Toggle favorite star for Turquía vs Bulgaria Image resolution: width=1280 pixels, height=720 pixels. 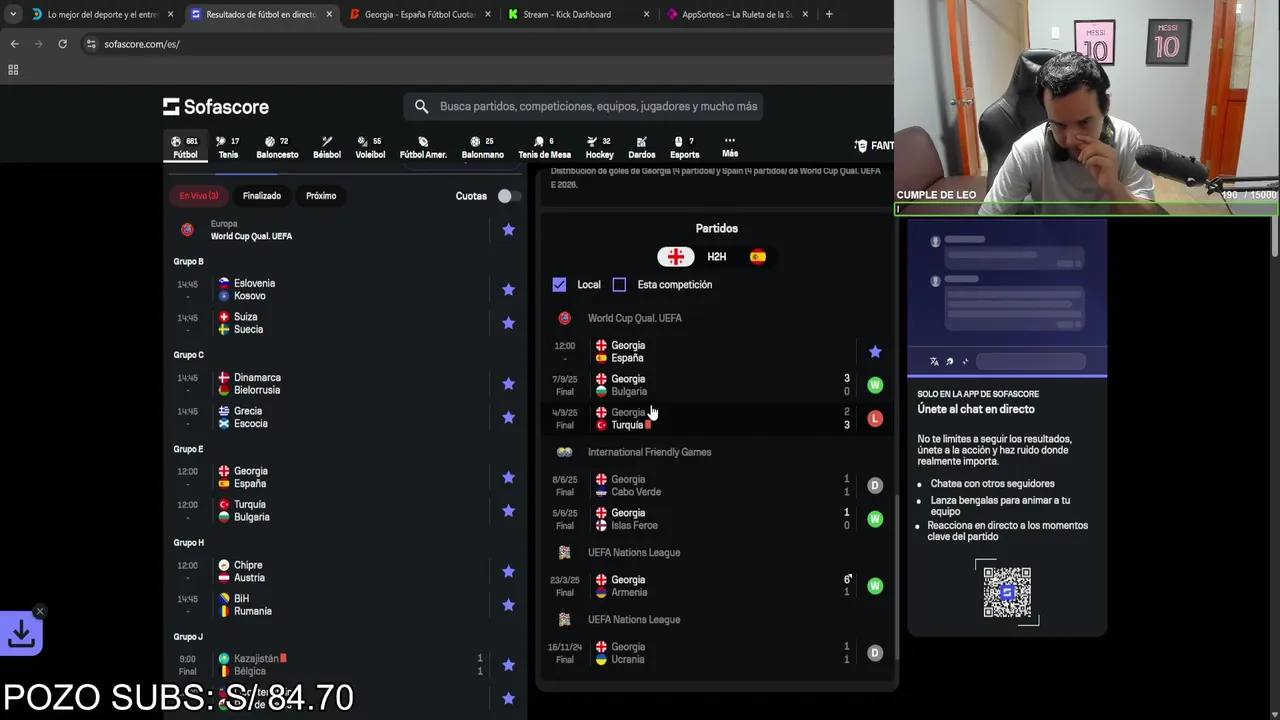coord(508,511)
